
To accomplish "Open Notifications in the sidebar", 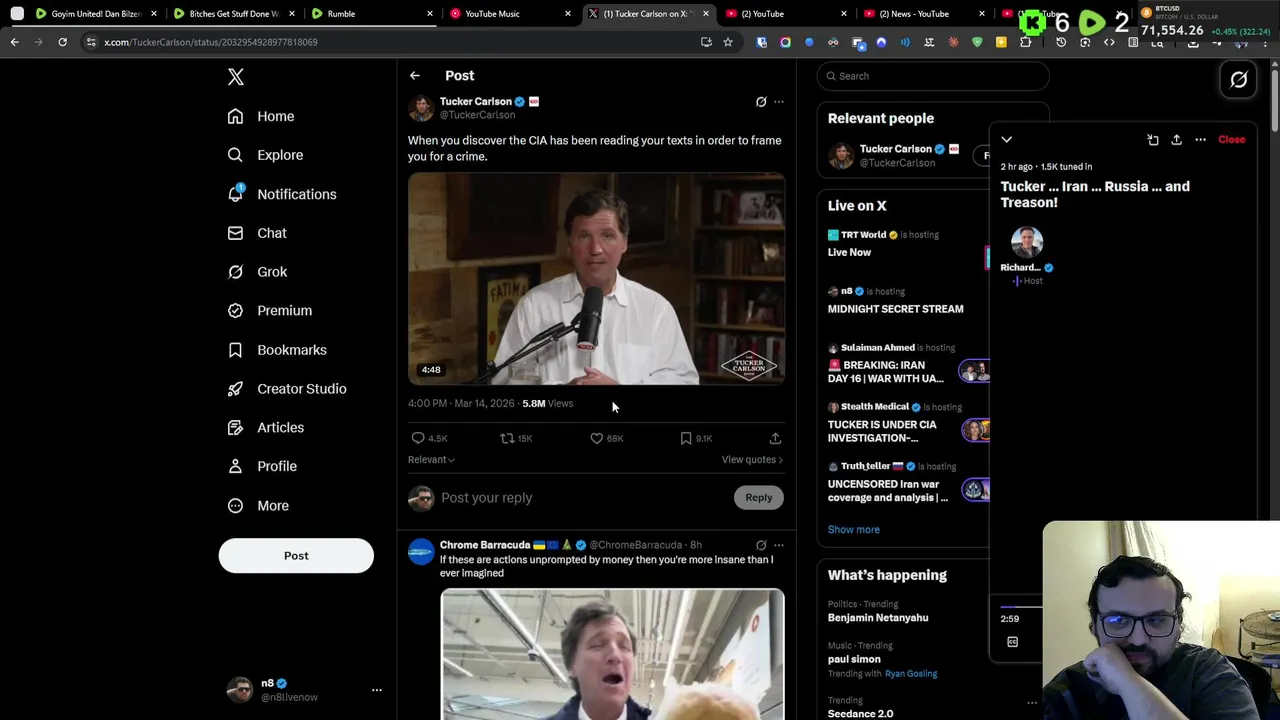I will (x=282, y=194).
